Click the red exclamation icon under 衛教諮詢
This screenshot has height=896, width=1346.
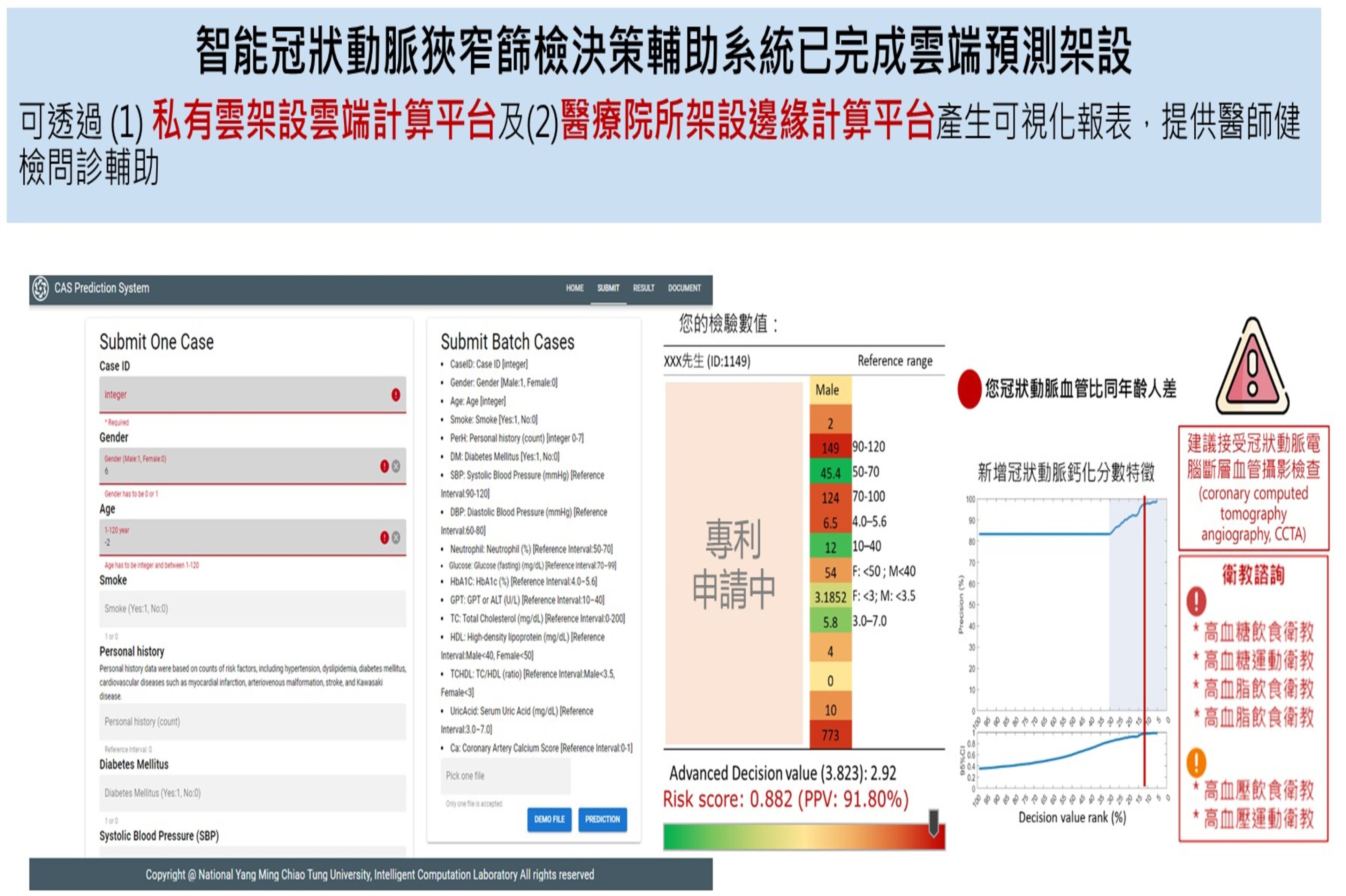pos(1196,601)
